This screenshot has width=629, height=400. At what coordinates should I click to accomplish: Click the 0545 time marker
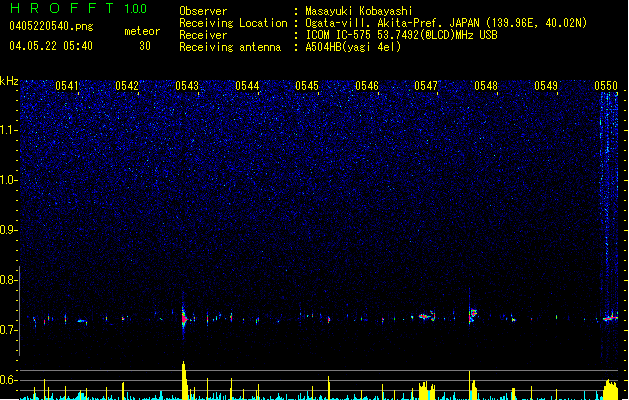(307, 86)
